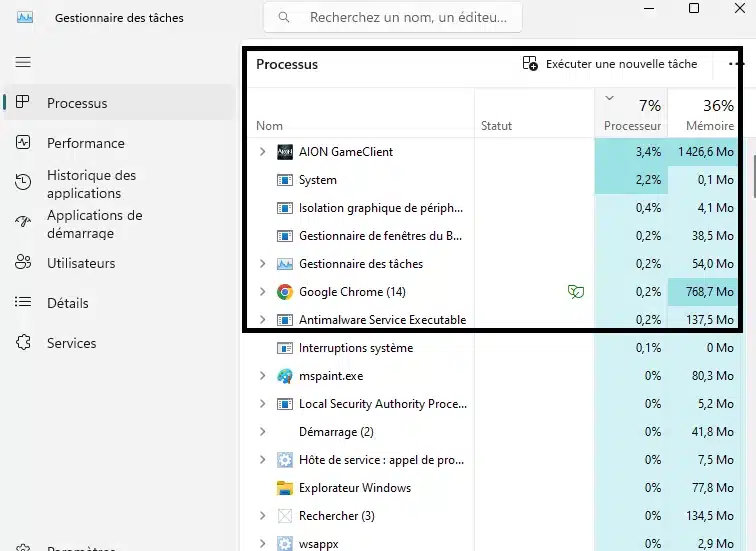Sort by the Statut column header
The height and width of the screenshot is (551, 756).
click(x=534, y=113)
